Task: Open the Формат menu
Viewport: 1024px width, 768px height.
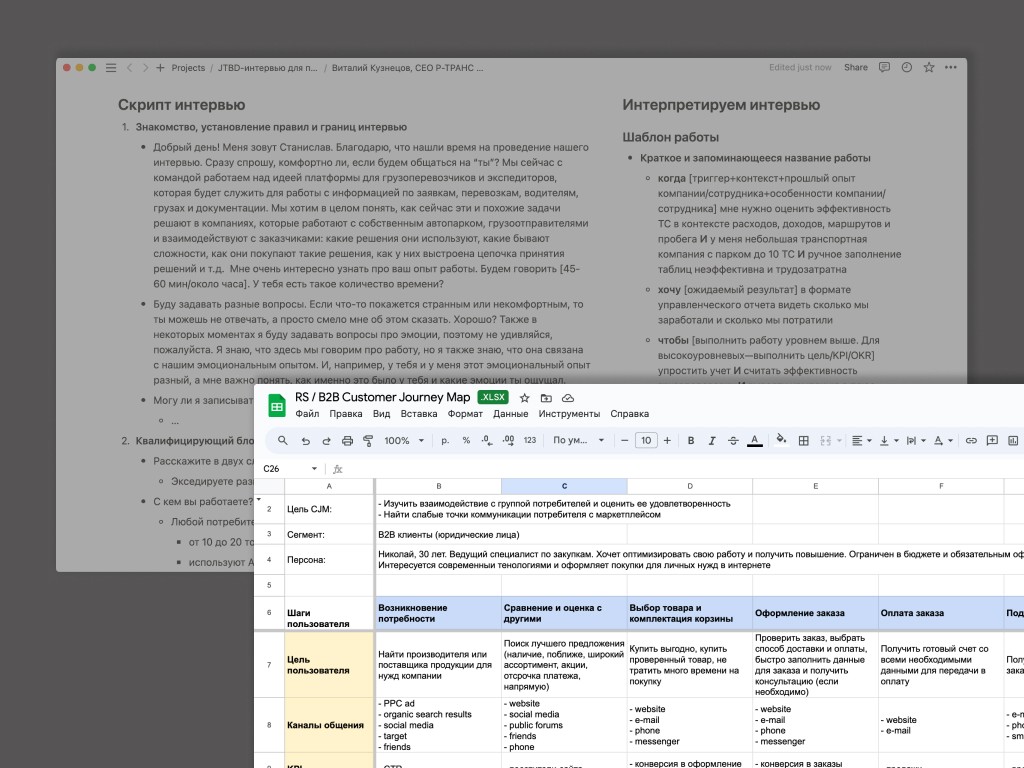Action: pyautogui.click(x=465, y=414)
